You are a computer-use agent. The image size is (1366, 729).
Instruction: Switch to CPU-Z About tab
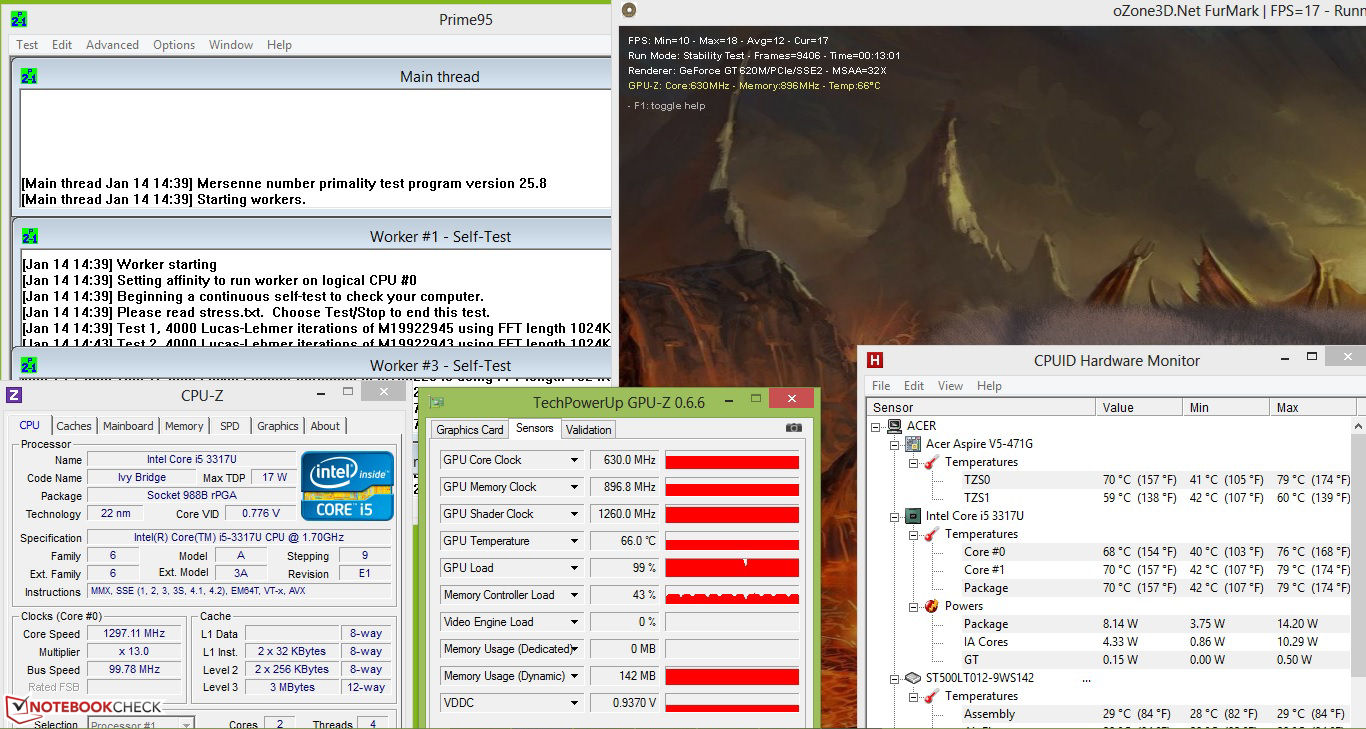click(325, 426)
